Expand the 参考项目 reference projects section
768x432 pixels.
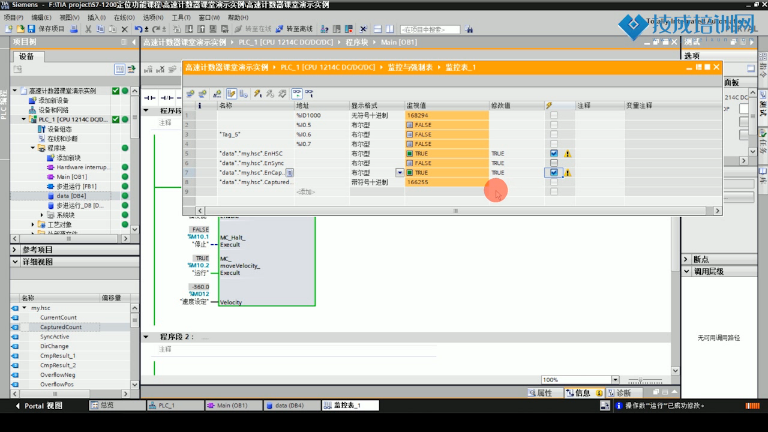click(14, 250)
